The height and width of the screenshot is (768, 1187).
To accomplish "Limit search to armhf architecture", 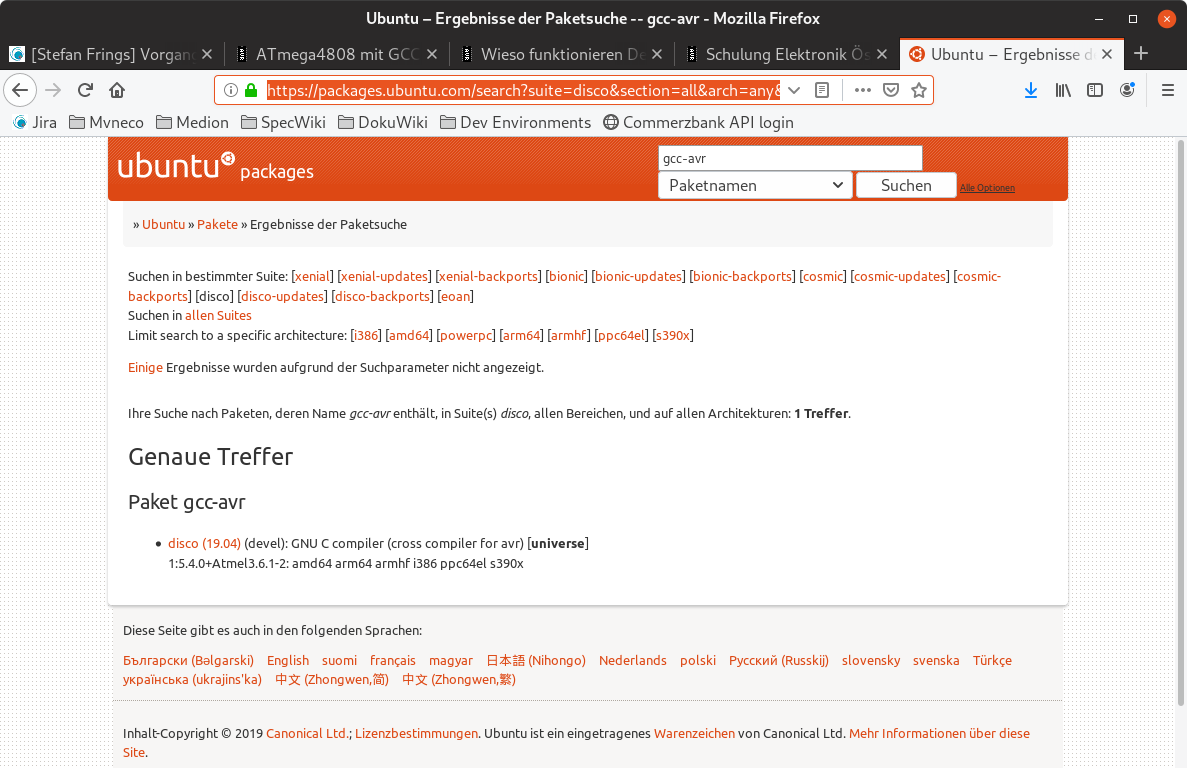I will (569, 335).
